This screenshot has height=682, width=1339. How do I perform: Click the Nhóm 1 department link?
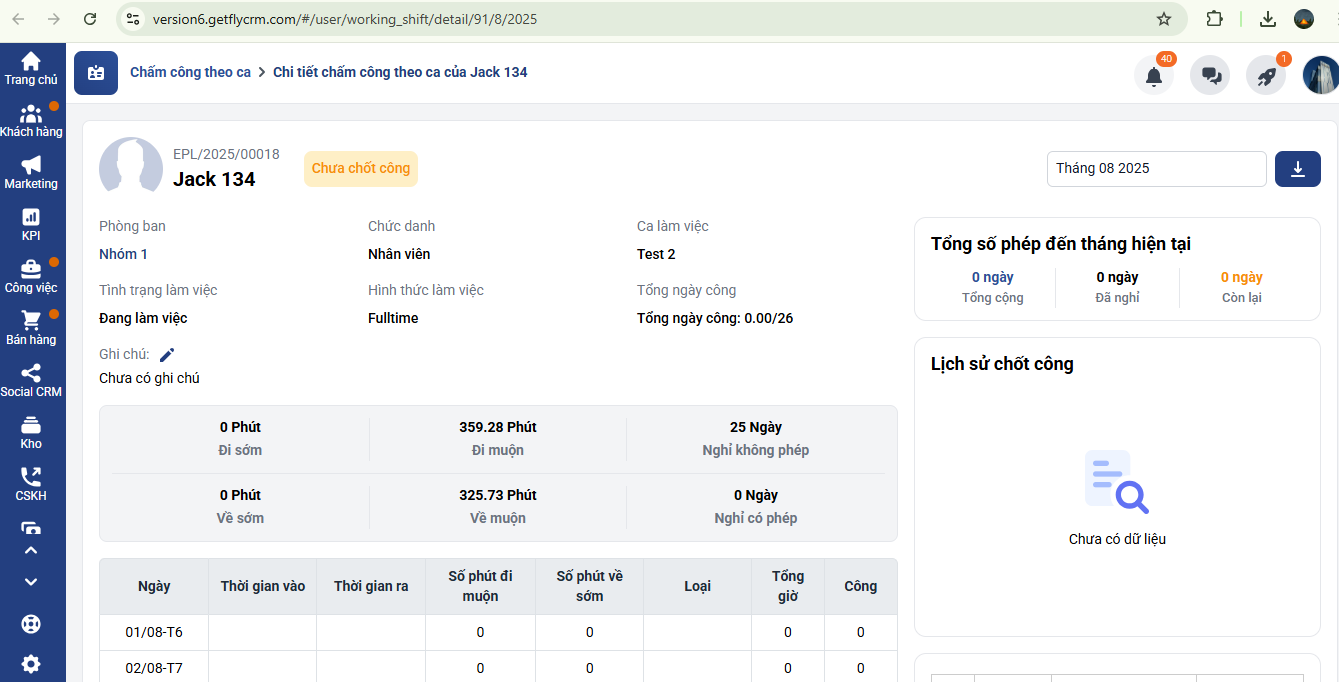[123, 254]
